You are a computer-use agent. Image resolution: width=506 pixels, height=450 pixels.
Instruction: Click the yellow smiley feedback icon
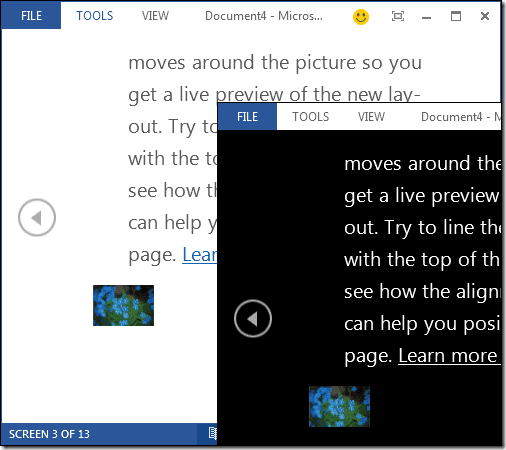(361, 16)
